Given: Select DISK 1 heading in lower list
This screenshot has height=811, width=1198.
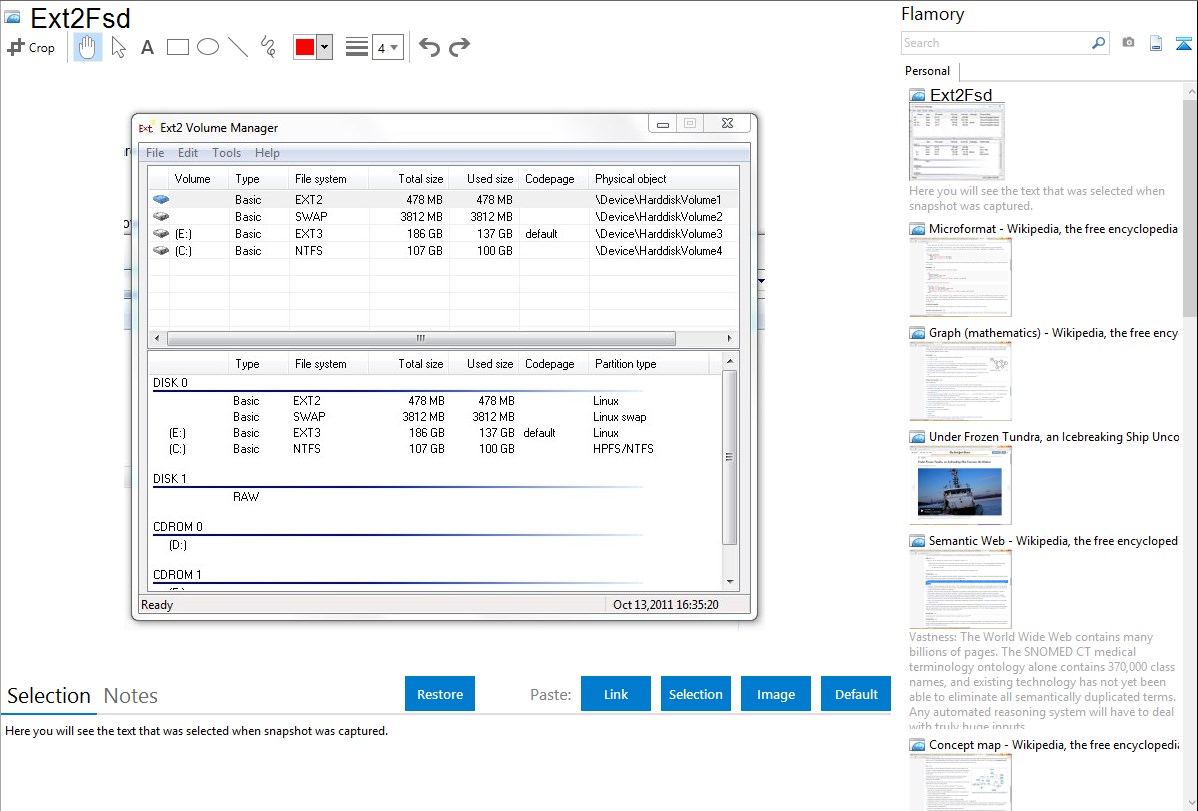Looking at the screenshot, I should pyautogui.click(x=170, y=478).
